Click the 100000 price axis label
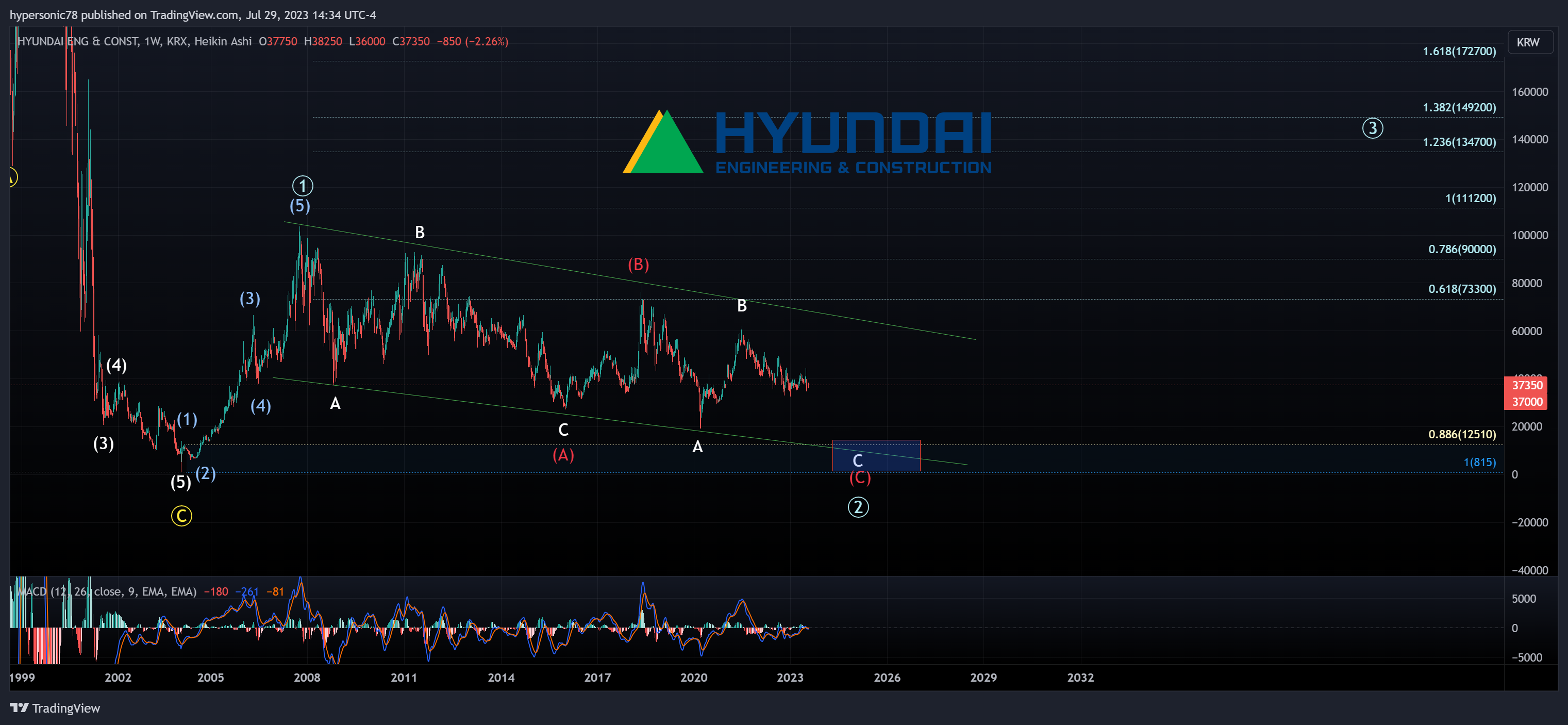This screenshot has width=1568, height=725. point(1530,235)
